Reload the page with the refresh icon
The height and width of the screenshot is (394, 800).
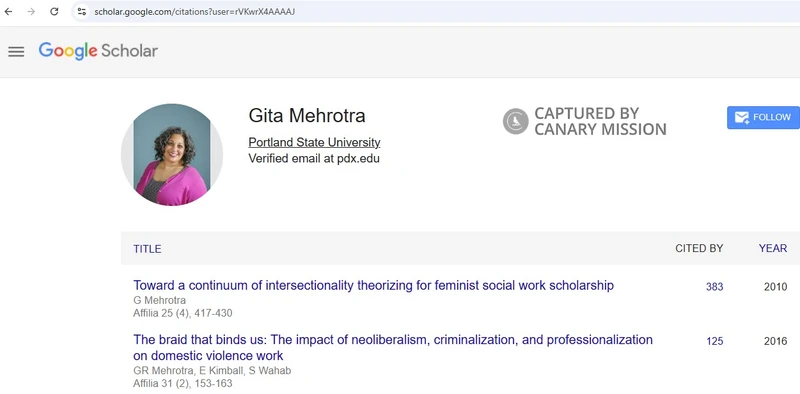point(54,11)
